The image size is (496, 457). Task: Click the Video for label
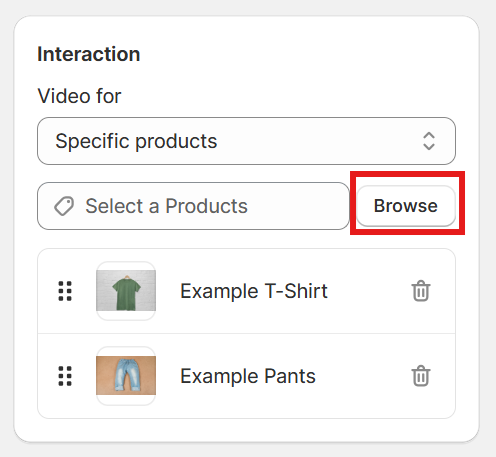[x=79, y=96]
